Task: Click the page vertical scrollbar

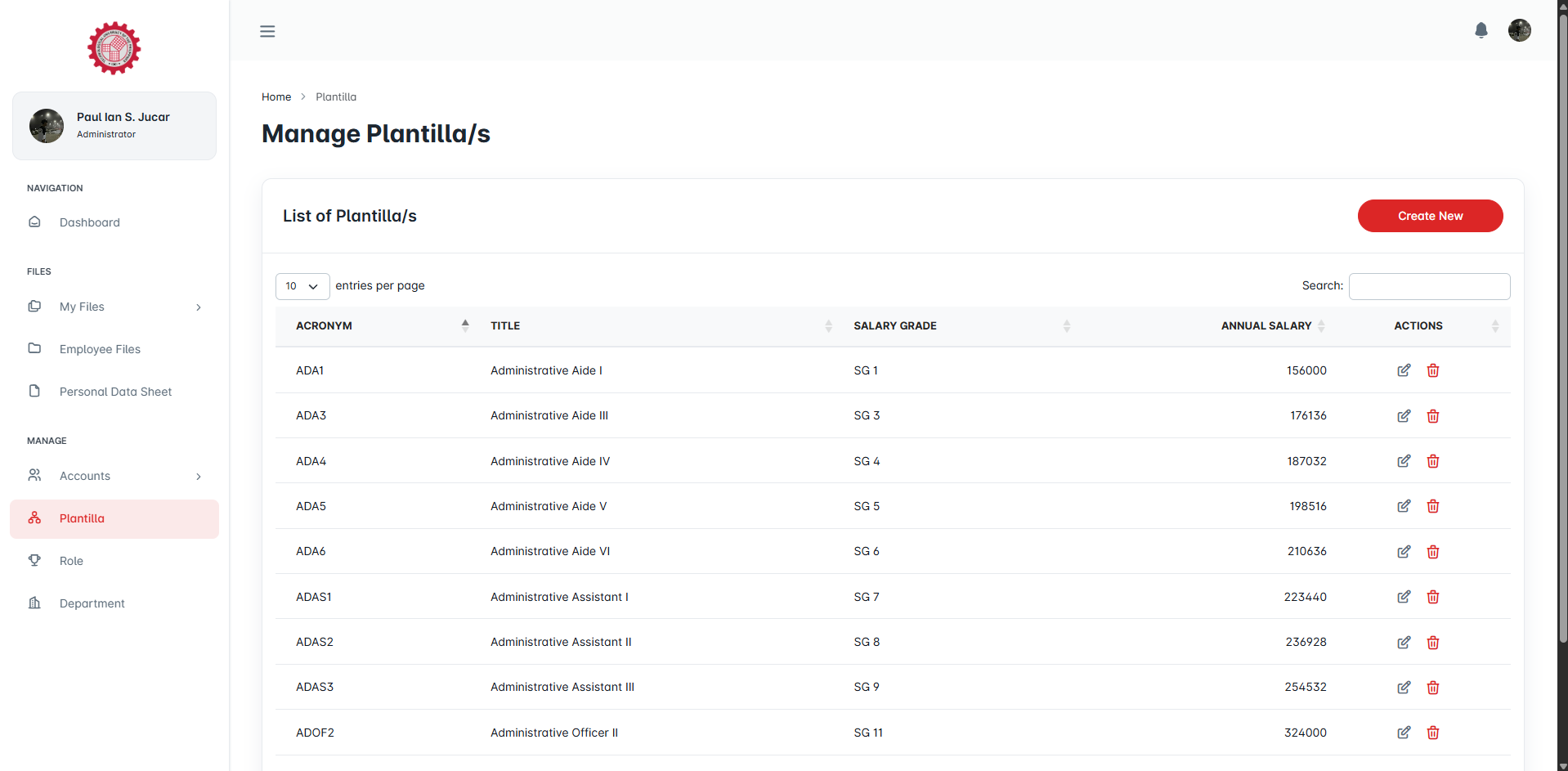Action: pyautogui.click(x=1562, y=327)
